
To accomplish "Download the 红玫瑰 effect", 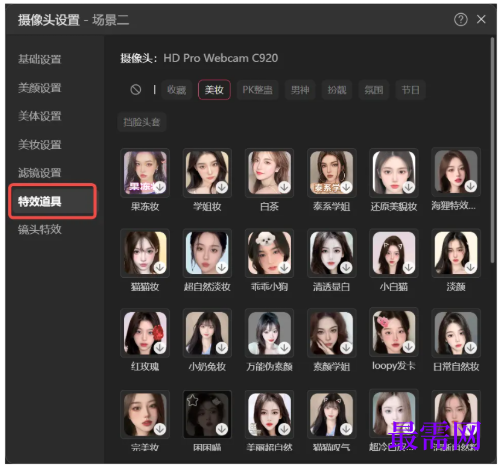I will click(160, 348).
